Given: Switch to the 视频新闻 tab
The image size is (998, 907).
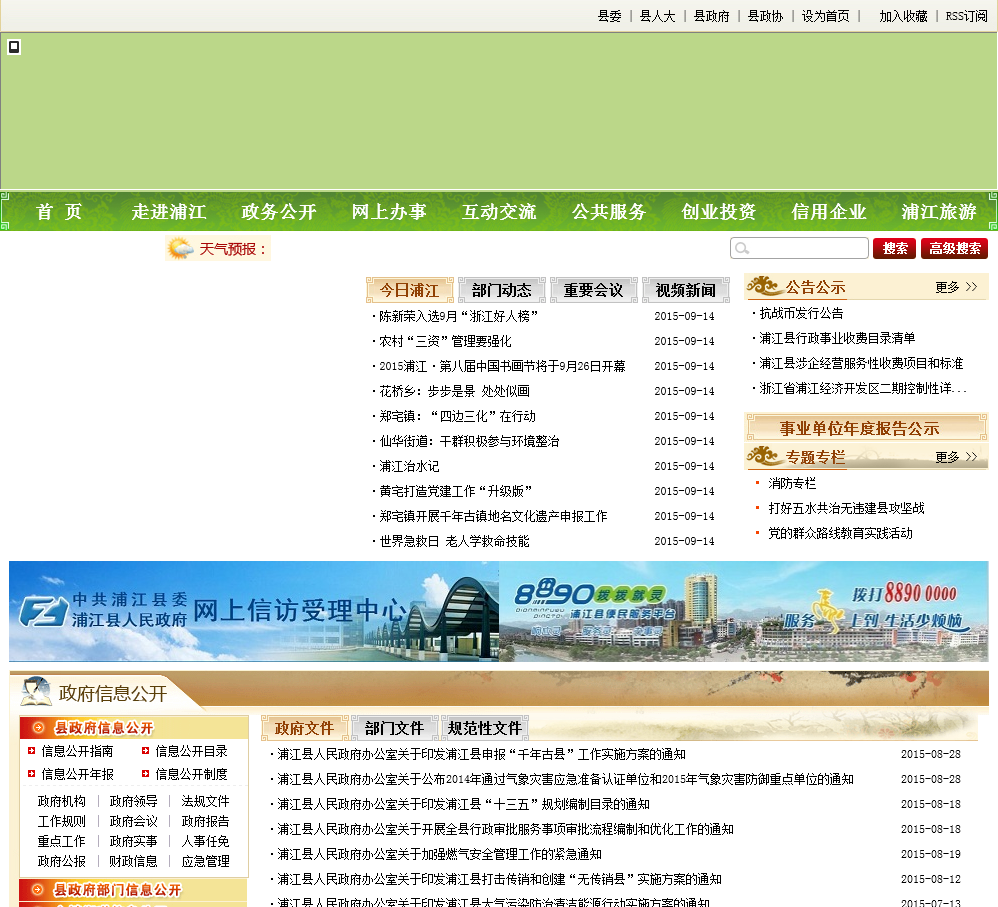Looking at the screenshot, I should click(x=685, y=290).
